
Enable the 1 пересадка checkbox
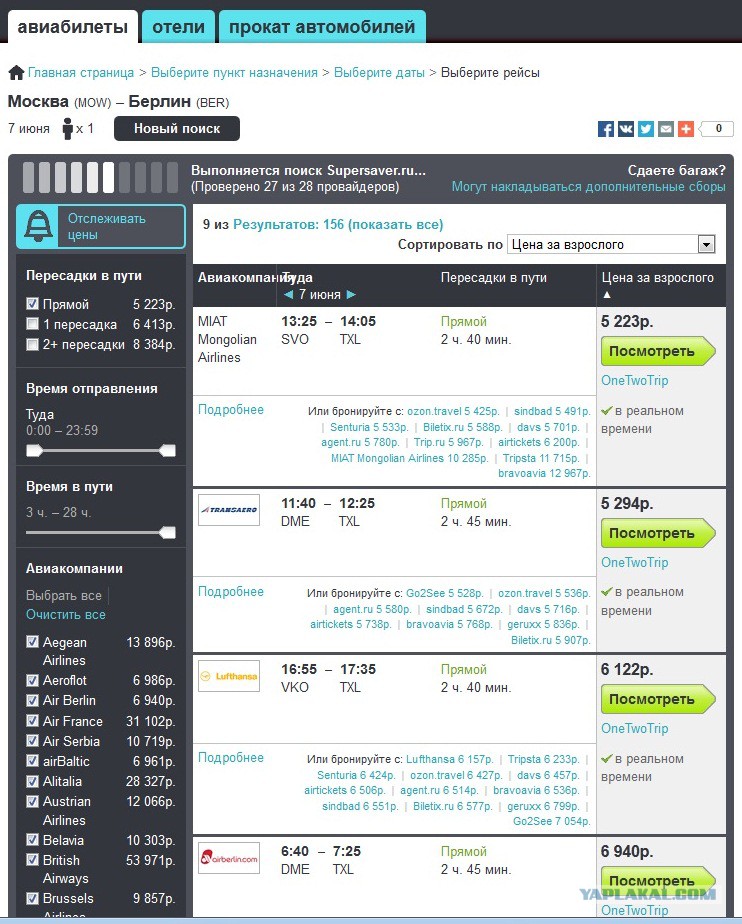[33, 324]
